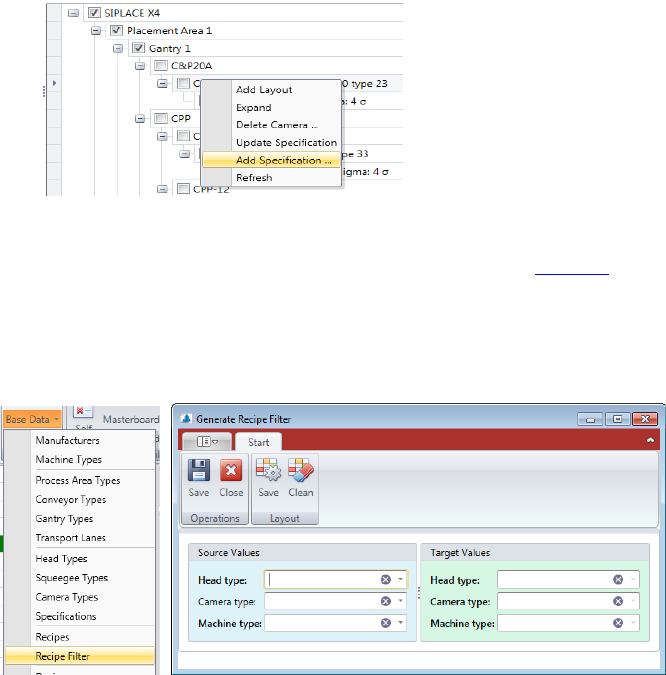This screenshot has width=666, height=675.
Task: Click the Save floppy disk icon in Operations
Action: click(x=198, y=470)
